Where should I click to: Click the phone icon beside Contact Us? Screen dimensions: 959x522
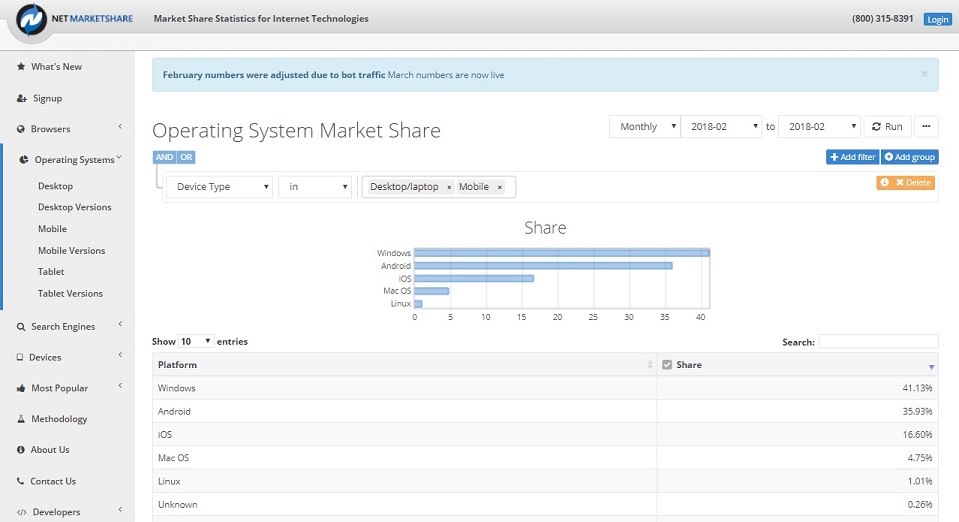tap(21, 482)
